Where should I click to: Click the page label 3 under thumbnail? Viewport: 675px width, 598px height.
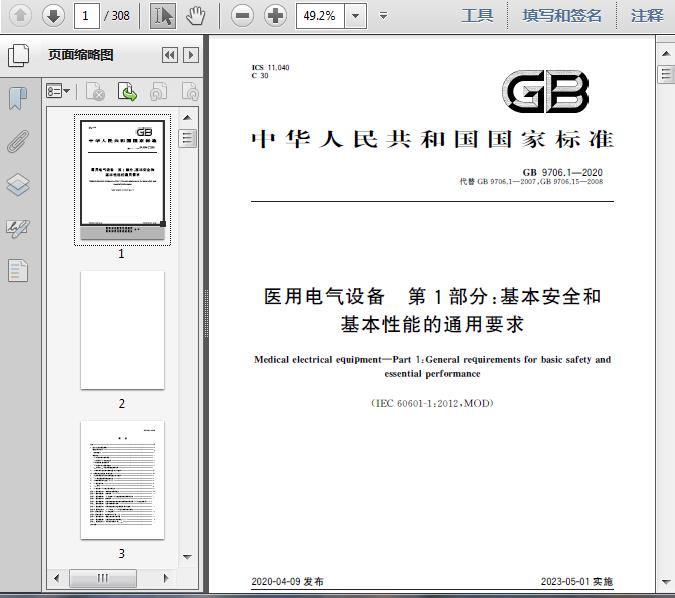click(x=121, y=553)
